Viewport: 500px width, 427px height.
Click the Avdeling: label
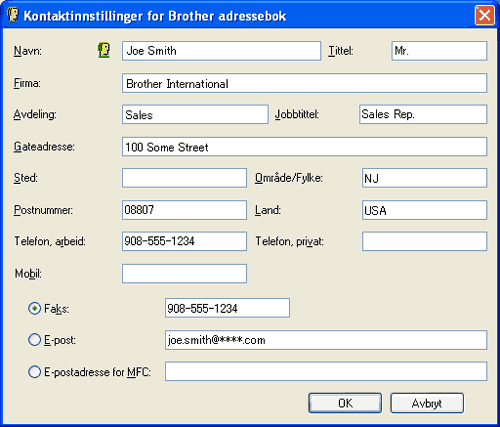click(35, 114)
